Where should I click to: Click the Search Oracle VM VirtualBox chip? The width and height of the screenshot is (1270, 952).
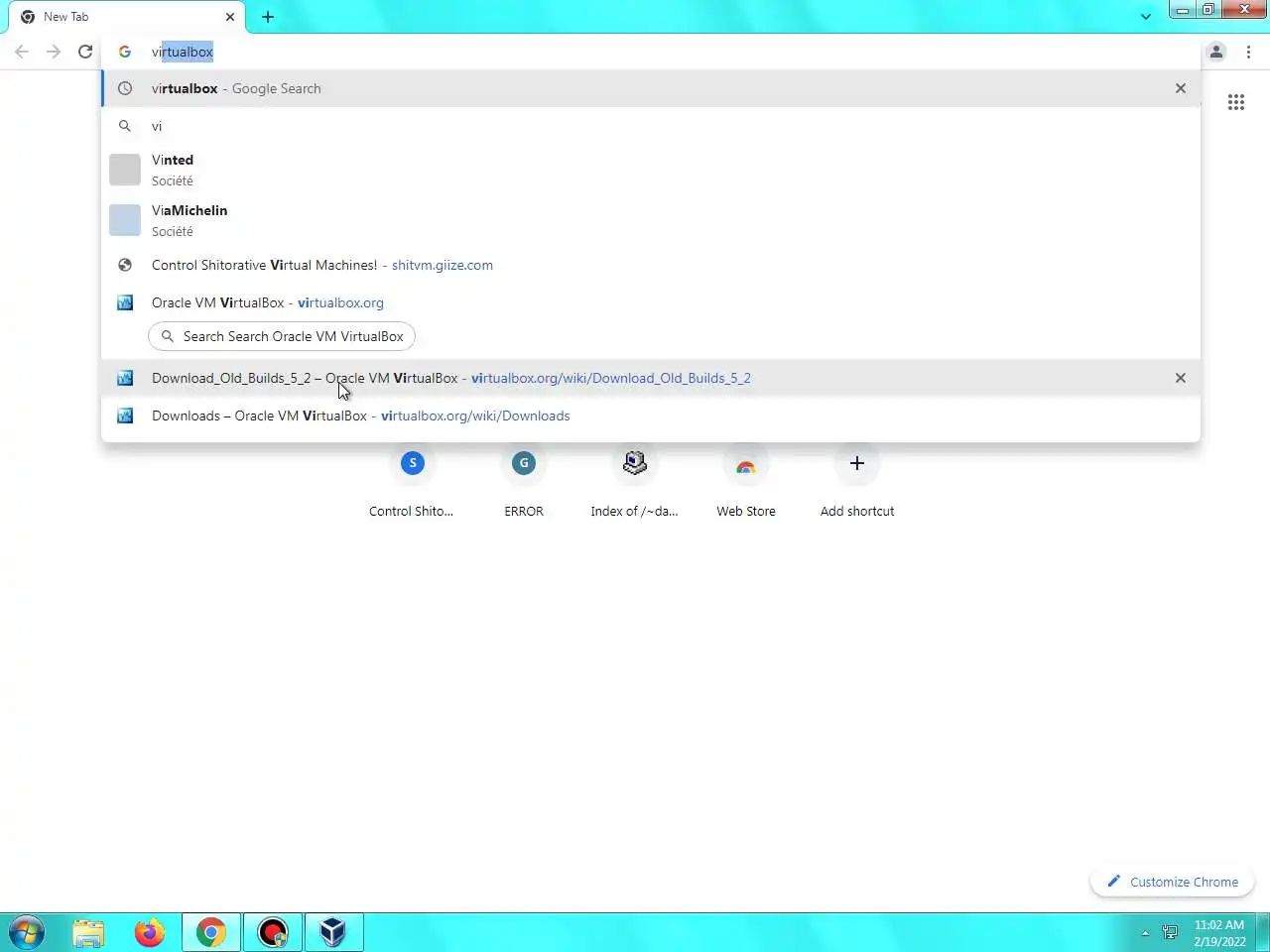tap(282, 336)
